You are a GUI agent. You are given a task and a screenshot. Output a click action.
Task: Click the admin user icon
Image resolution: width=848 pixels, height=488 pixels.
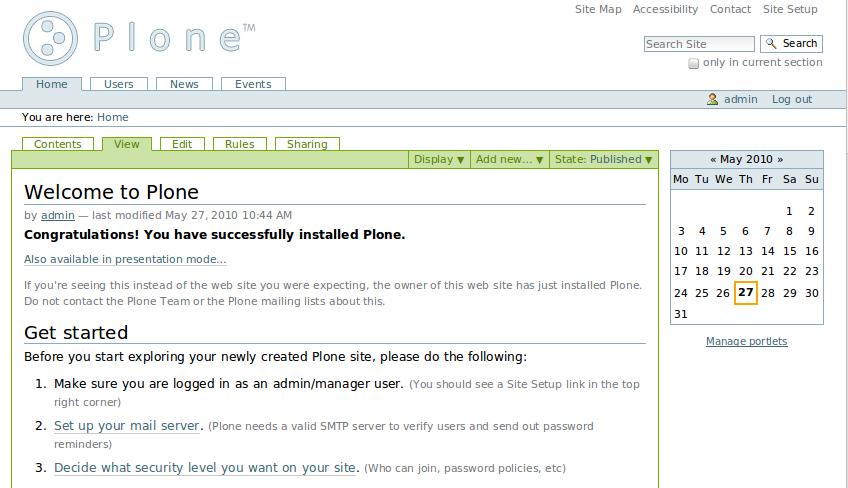point(712,99)
